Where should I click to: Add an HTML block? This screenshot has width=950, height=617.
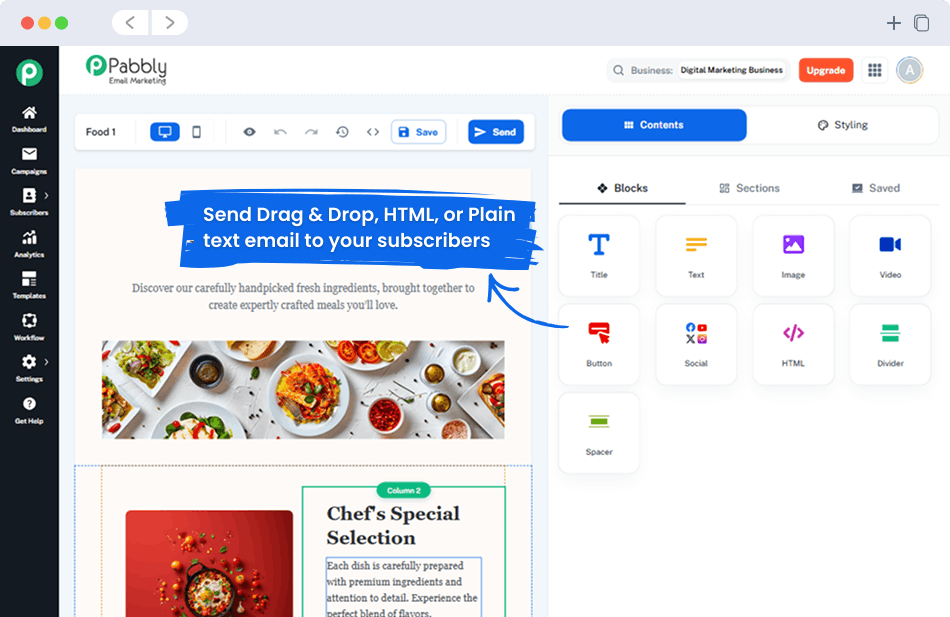point(793,344)
